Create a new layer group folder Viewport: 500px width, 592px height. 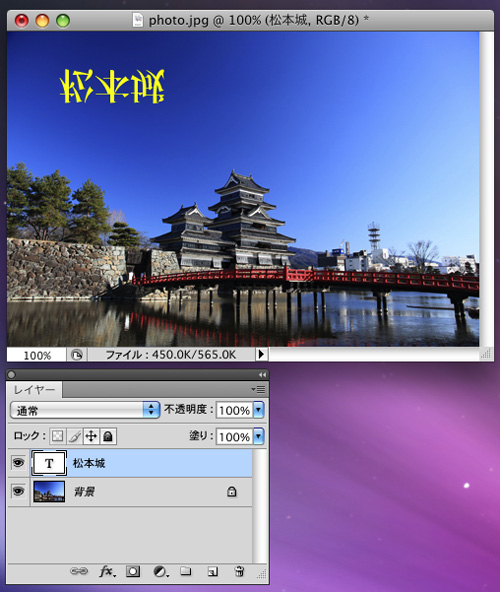[x=185, y=571]
